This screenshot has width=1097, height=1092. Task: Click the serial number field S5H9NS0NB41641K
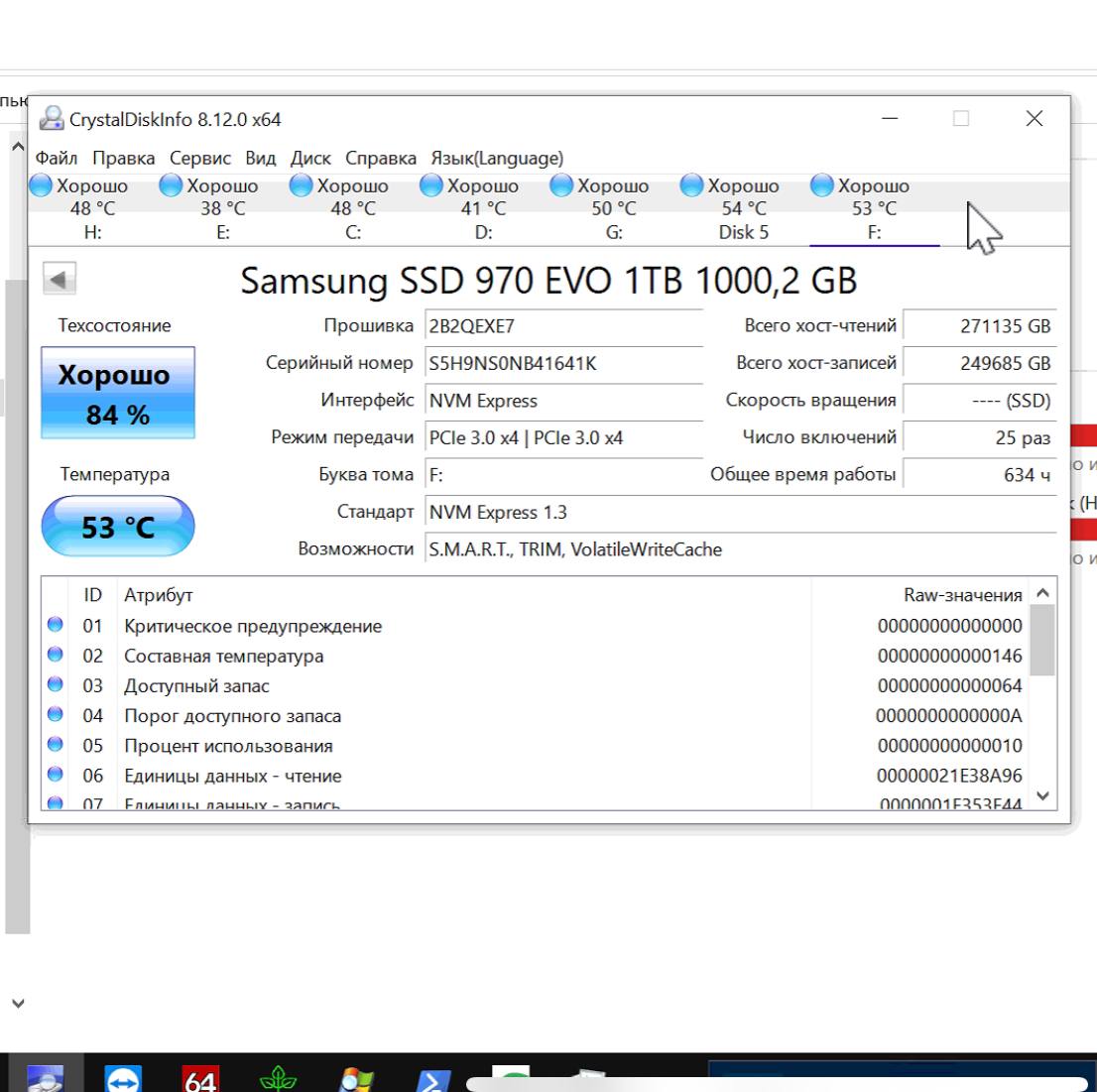564,364
